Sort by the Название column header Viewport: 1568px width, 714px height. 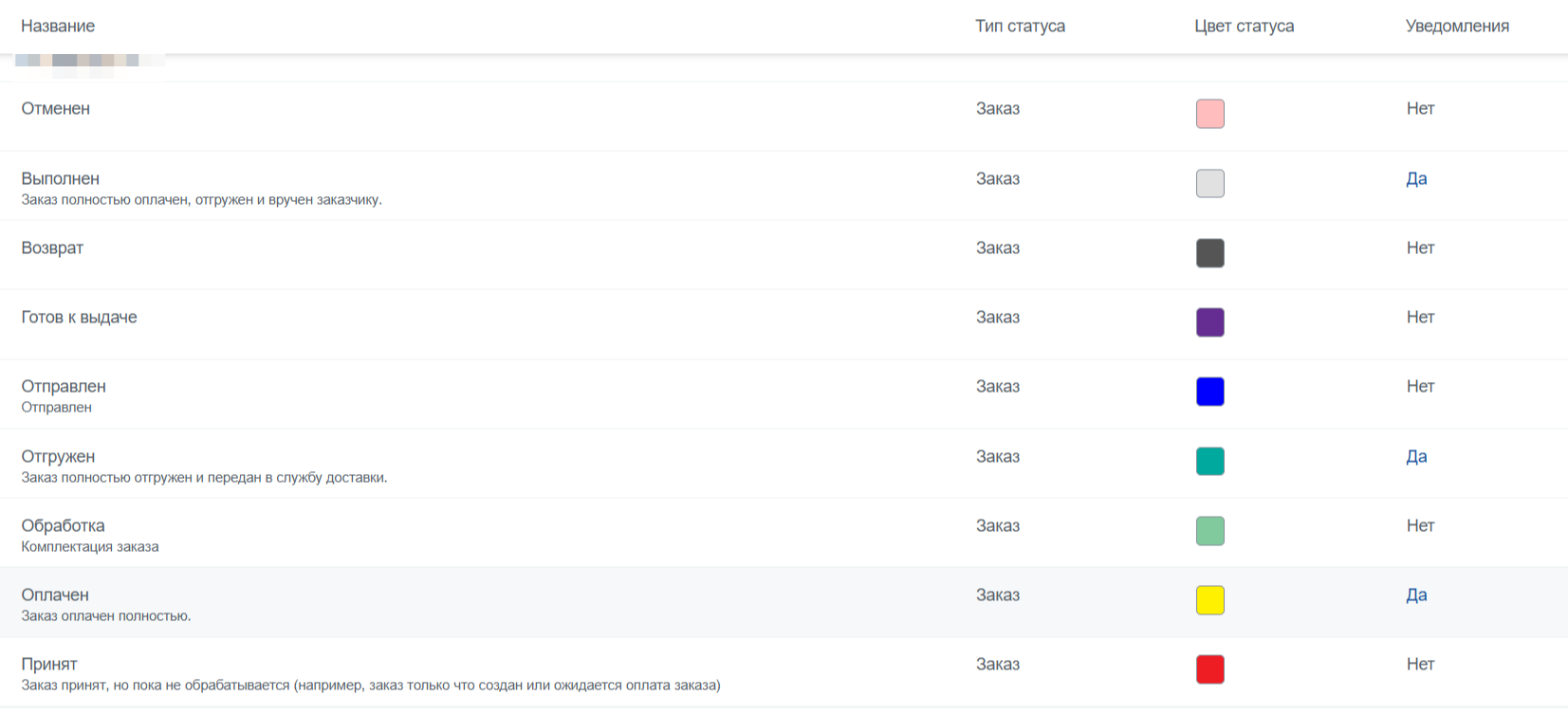[58, 26]
